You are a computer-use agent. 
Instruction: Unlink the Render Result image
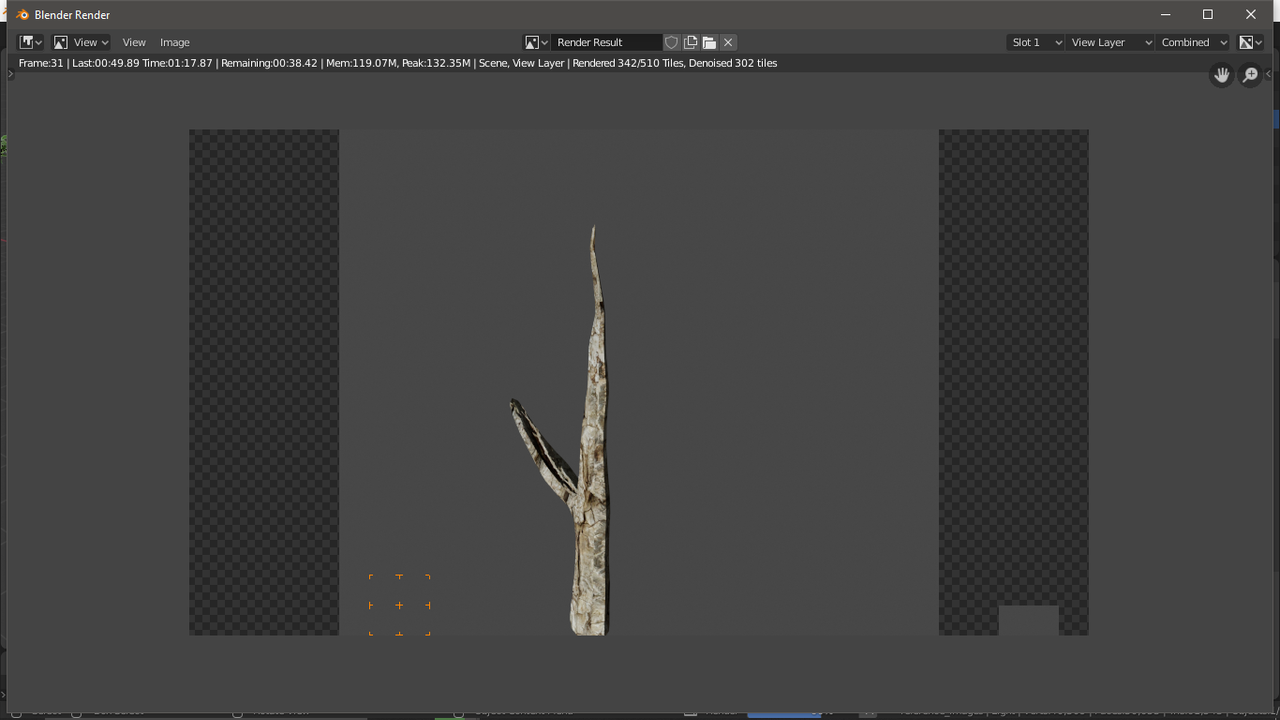728,42
